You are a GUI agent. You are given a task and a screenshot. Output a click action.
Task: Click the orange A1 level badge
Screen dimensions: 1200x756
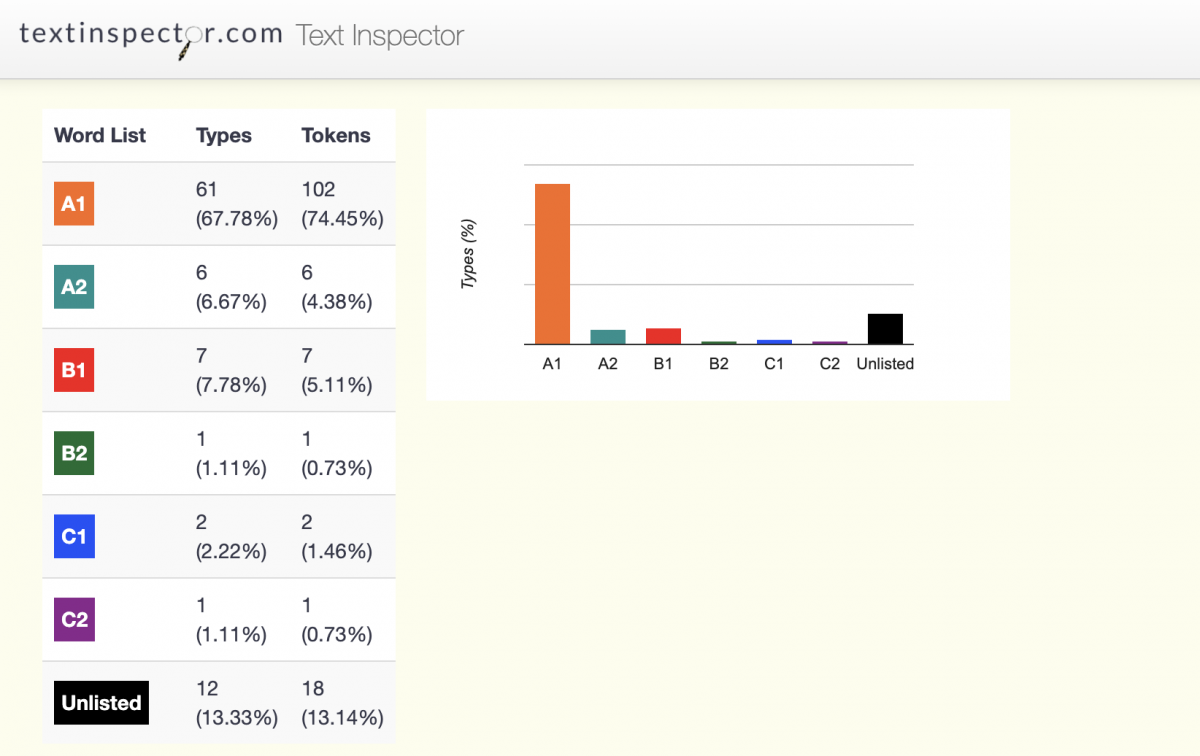click(74, 204)
